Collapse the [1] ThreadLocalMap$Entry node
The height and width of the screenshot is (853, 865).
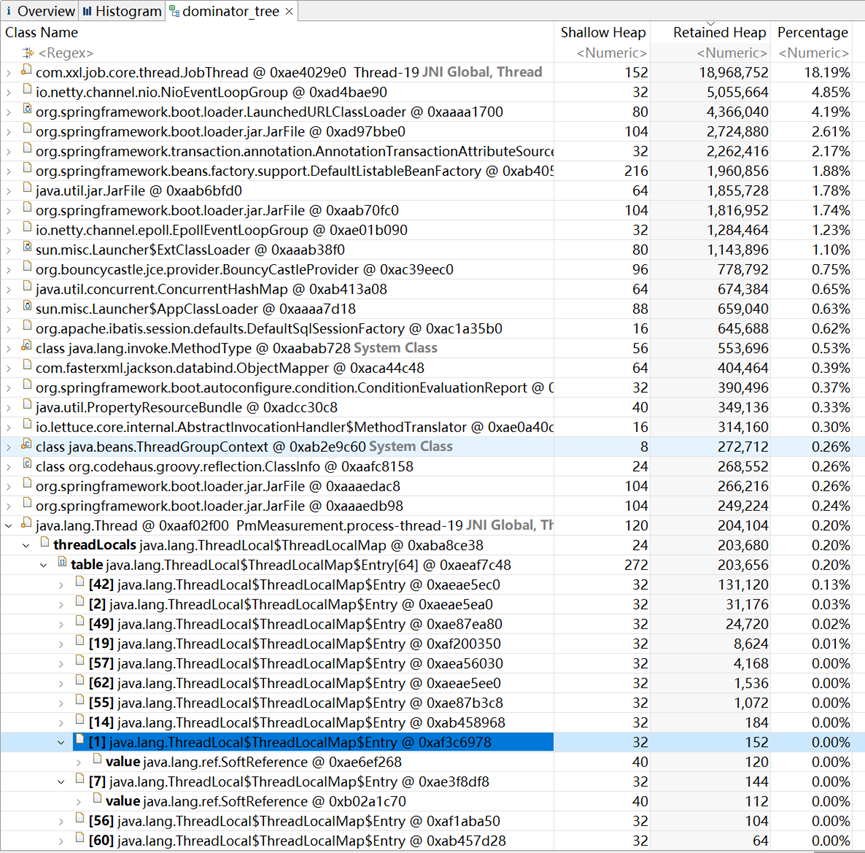(x=61, y=743)
